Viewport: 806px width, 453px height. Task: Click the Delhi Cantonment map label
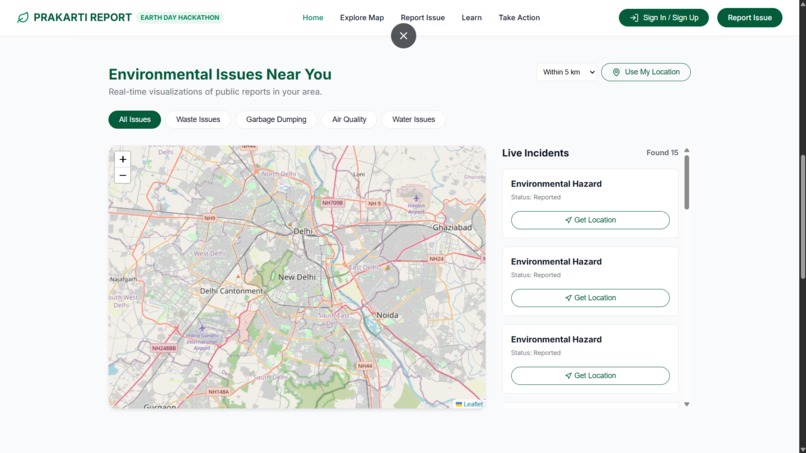(x=231, y=291)
